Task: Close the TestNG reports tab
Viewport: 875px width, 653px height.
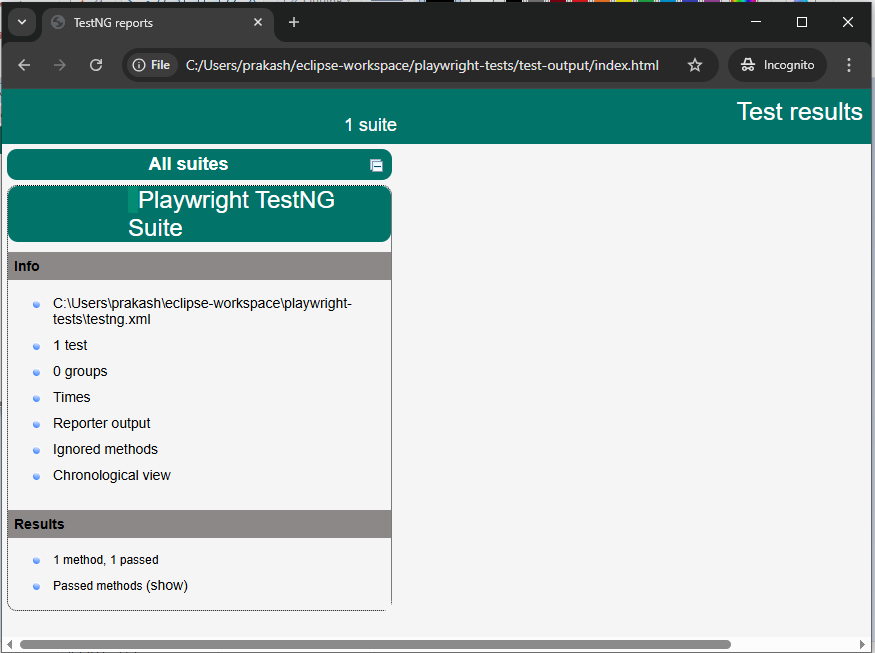Action: click(x=258, y=22)
